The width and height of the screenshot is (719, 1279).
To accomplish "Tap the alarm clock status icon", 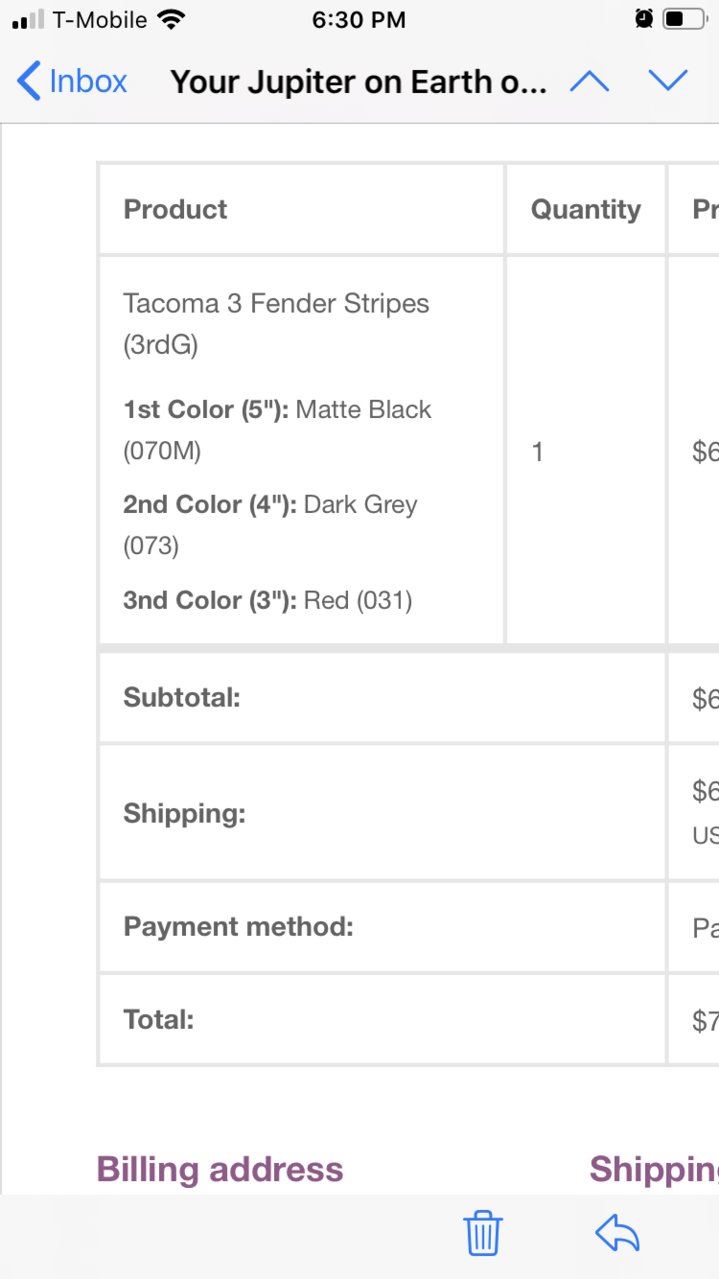I will click(644, 19).
